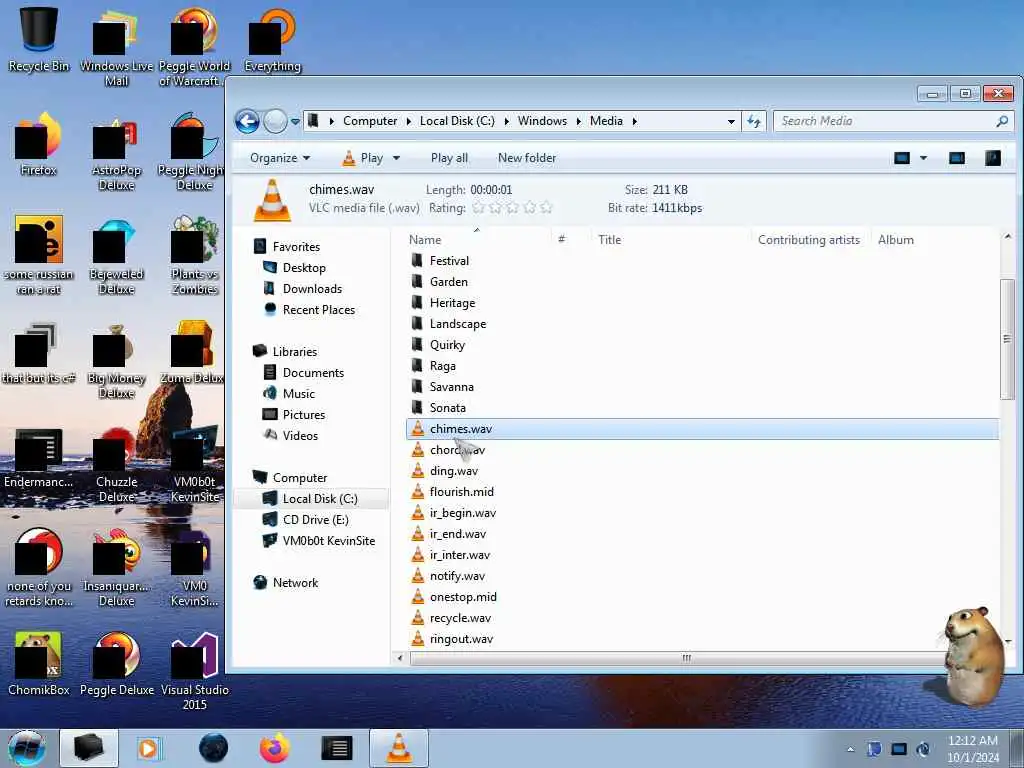Click Windows in the address breadcrumb
The image size is (1024, 768).
pos(542,121)
